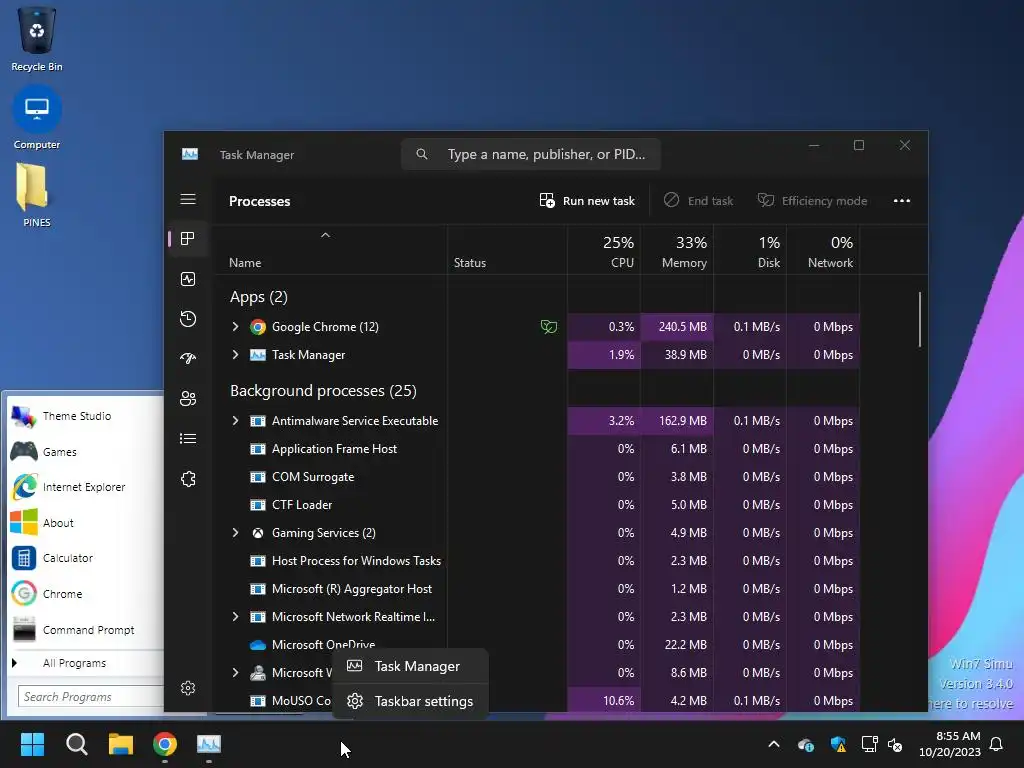Click the Gaming Services Xbox icon
The image size is (1024, 768).
point(258,533)
